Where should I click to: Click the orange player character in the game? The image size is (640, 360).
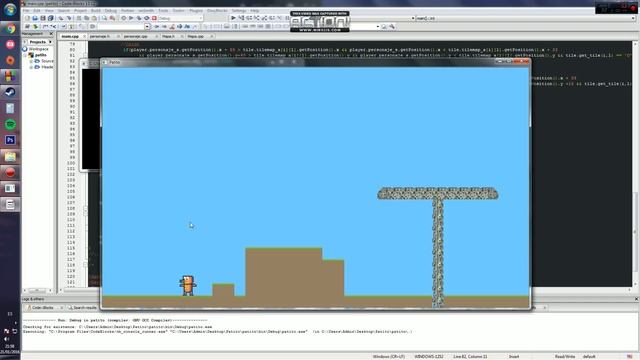click(x=188, y=285)
